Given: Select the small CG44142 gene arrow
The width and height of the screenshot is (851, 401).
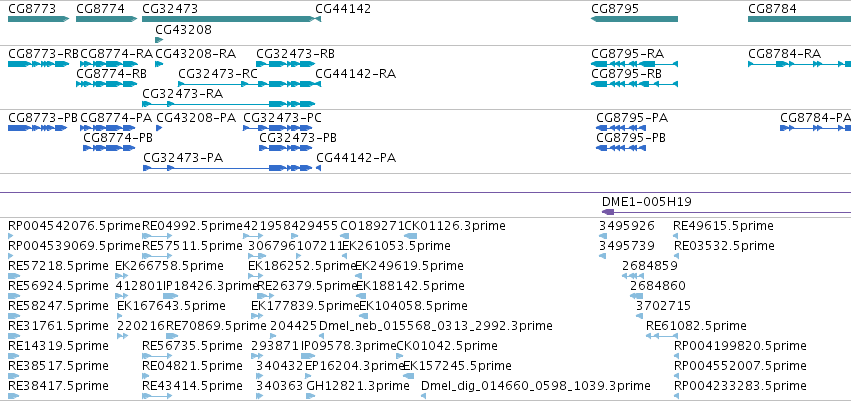Looking at the screenshot, I should 319,19.
